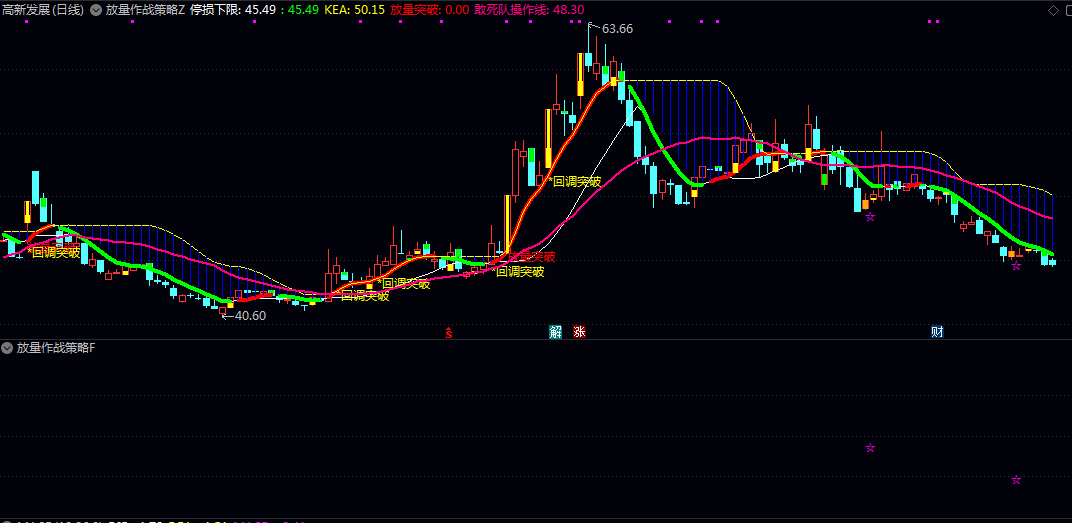
Task: Open the 涨 event marker
Action: (580, 332)
